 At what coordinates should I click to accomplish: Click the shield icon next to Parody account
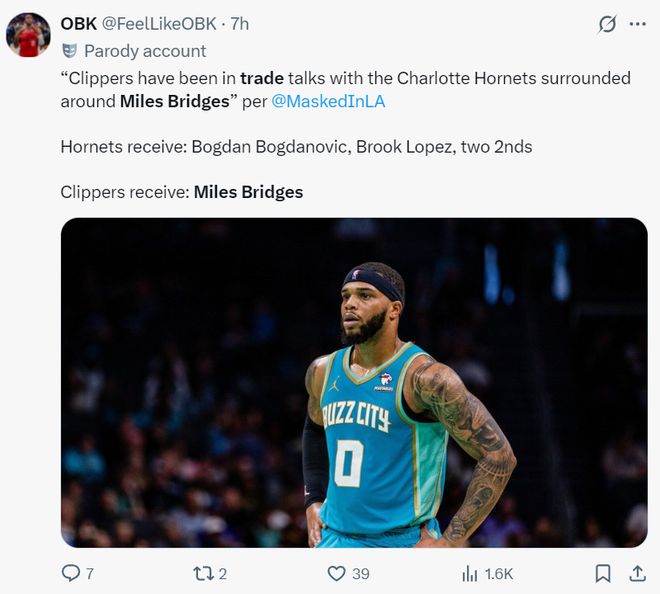[x=69, y=50]
